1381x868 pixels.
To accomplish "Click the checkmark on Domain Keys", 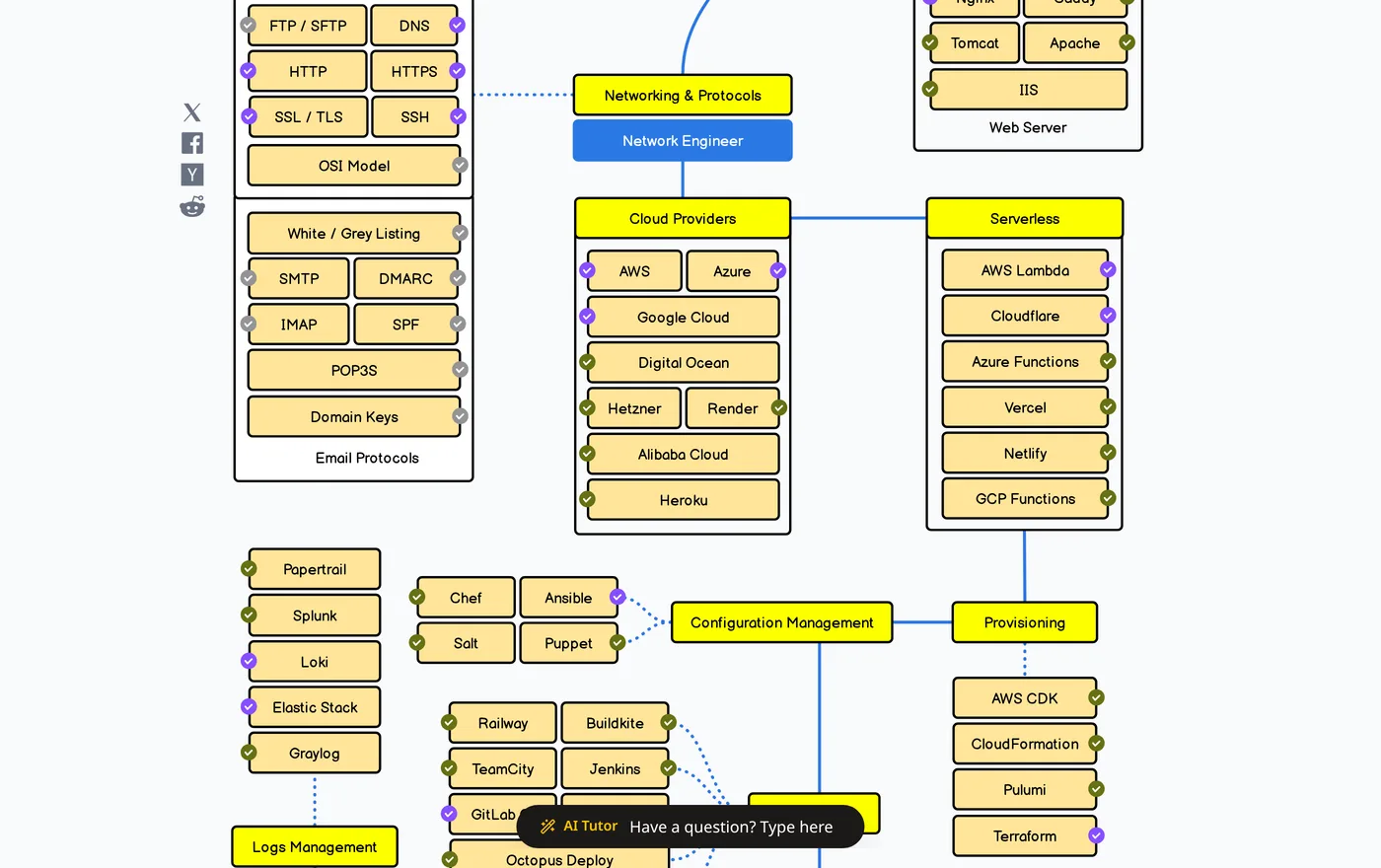I will point(460,416).
